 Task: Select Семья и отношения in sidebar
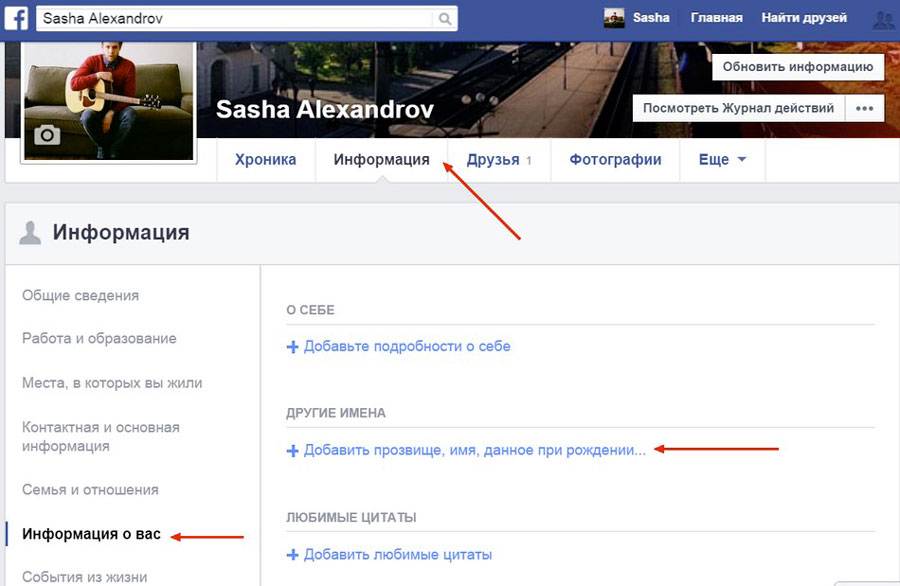[x=90, y=490]
